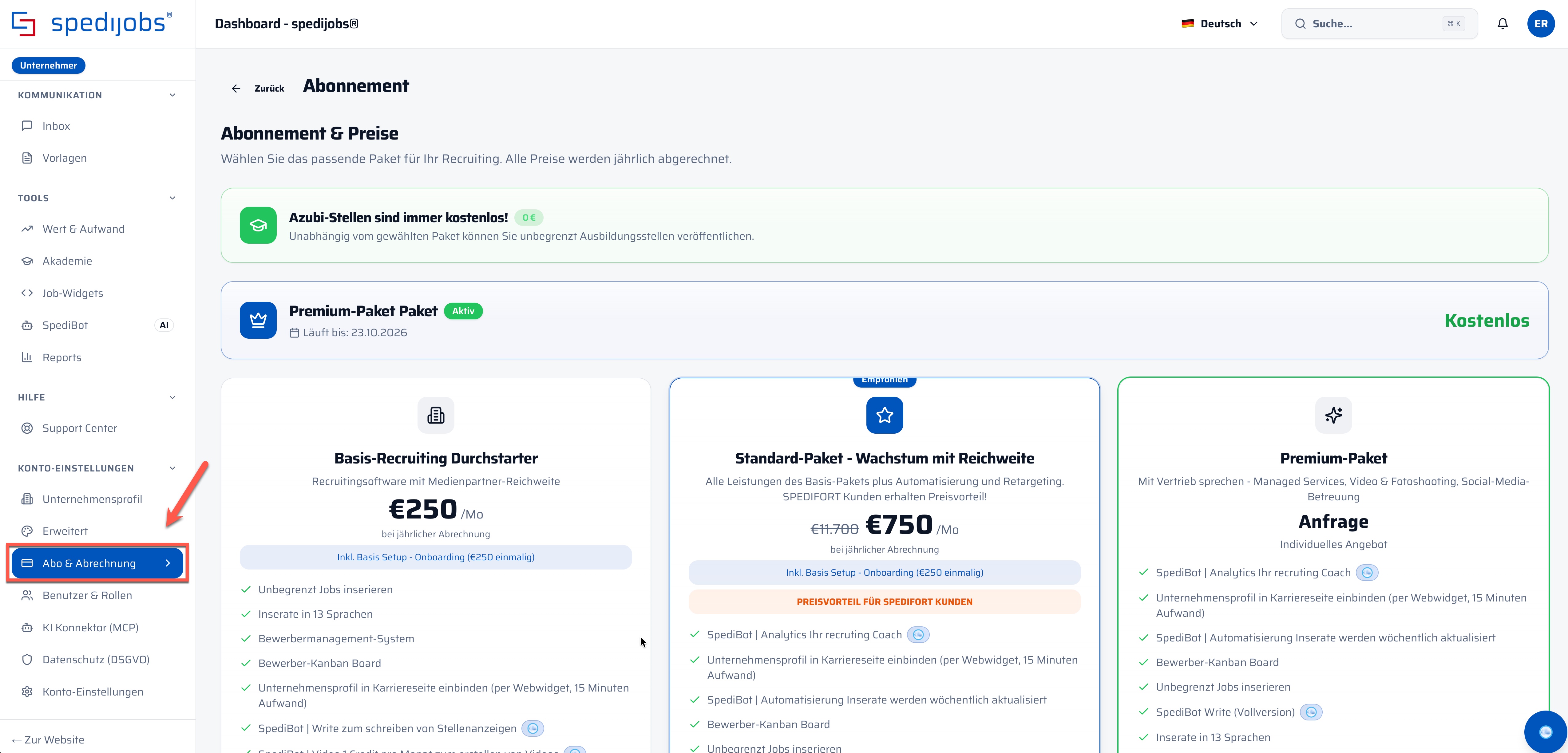Open Inbox in the sidebar

click(x=97, y=126)
